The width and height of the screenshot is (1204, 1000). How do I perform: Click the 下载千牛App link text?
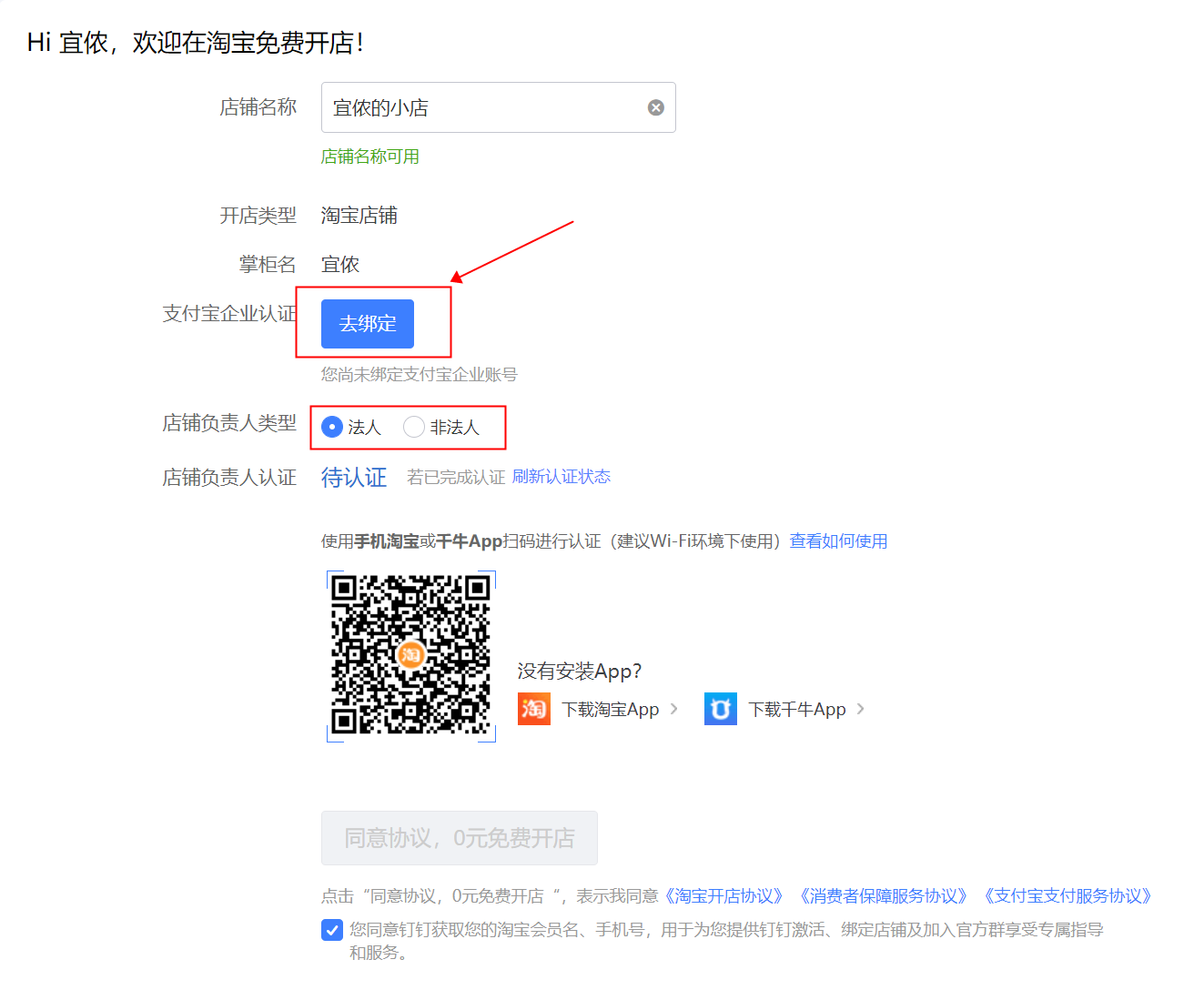click(x=797, y=710)
